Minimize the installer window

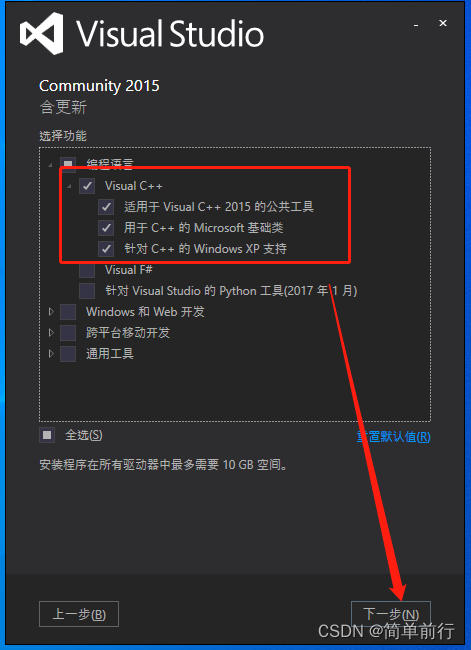pyautogui.click(x=416, y=24)
